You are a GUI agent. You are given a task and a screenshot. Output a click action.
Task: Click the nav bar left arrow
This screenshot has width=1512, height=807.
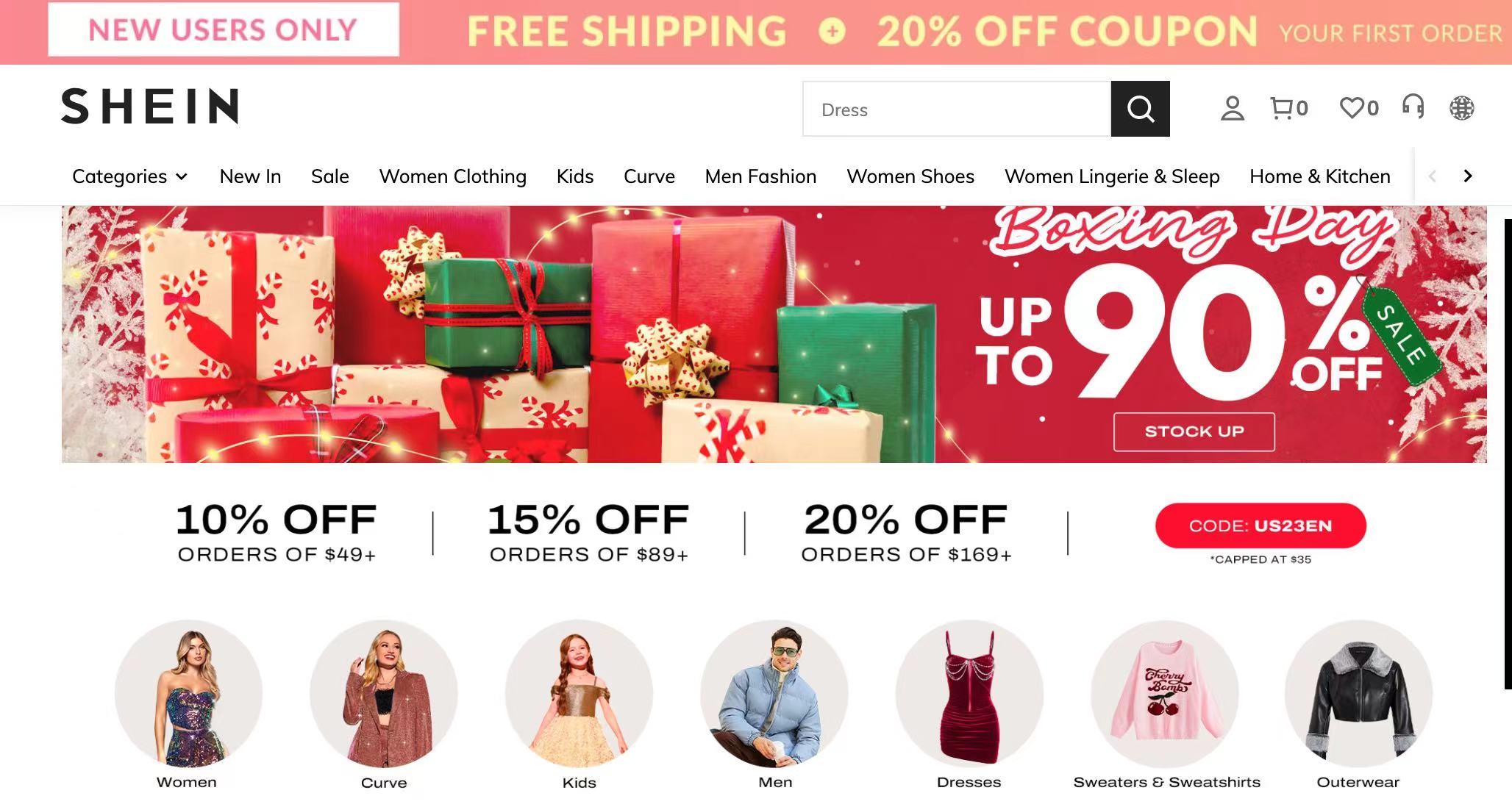1432,176
